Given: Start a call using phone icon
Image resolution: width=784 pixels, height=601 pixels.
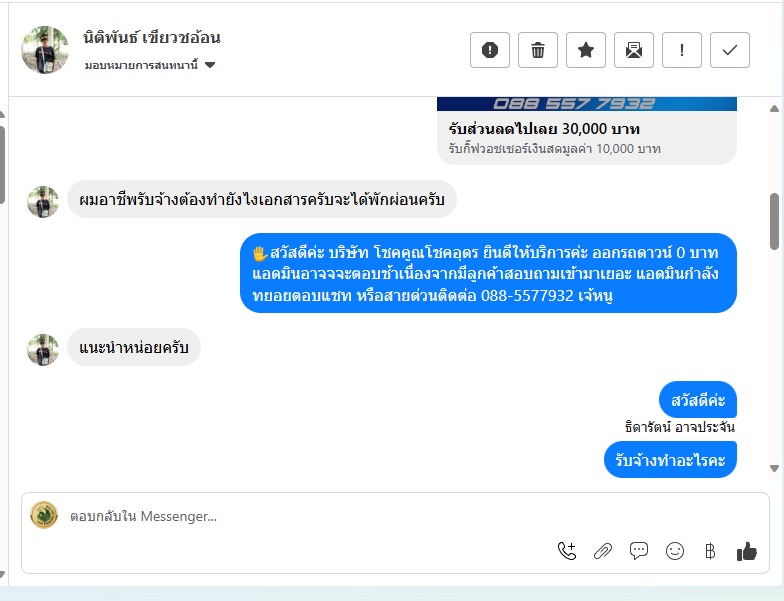Looking at the screenshot, I should [567, 551].
